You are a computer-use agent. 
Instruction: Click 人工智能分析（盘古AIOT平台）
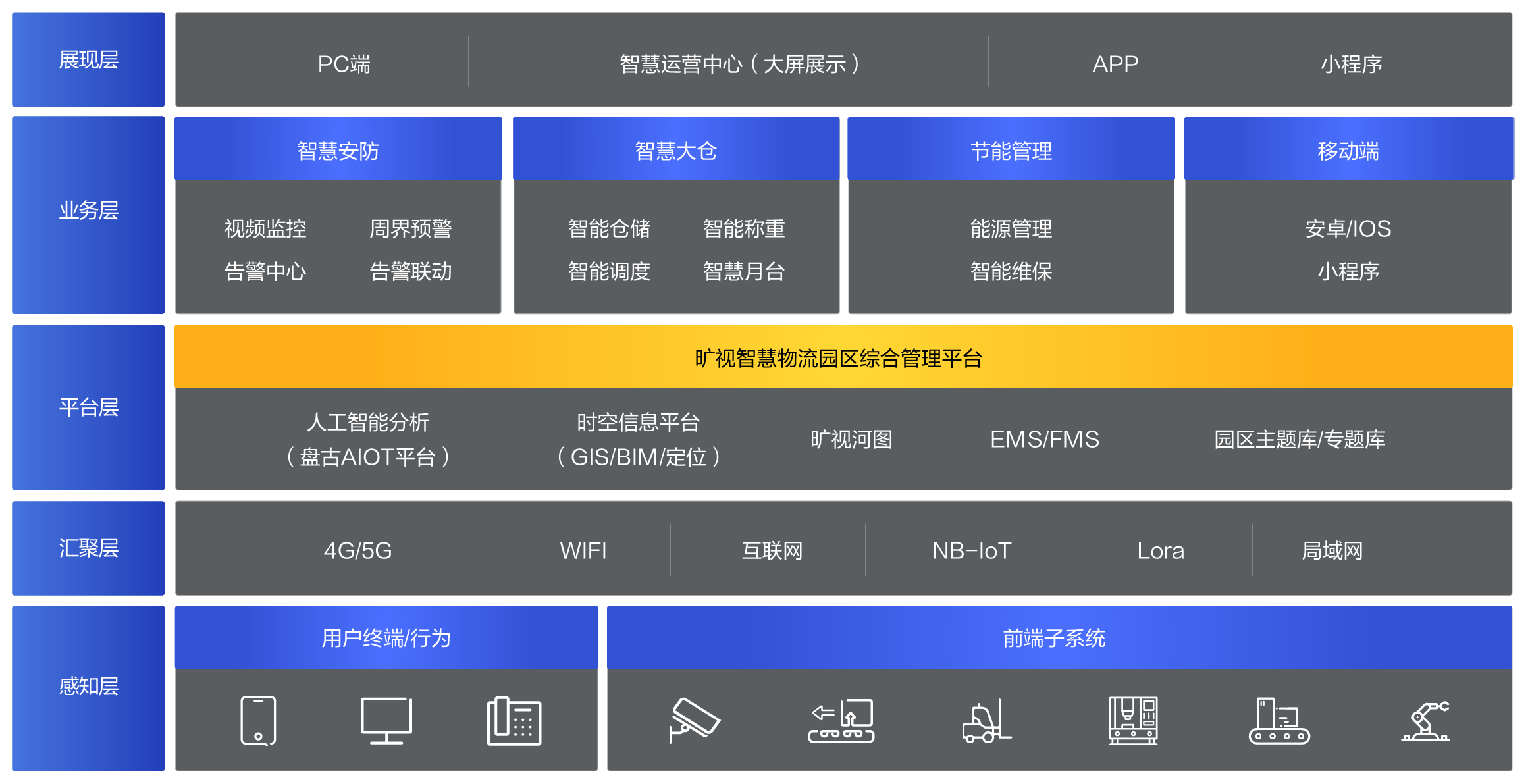coord(368,439)
